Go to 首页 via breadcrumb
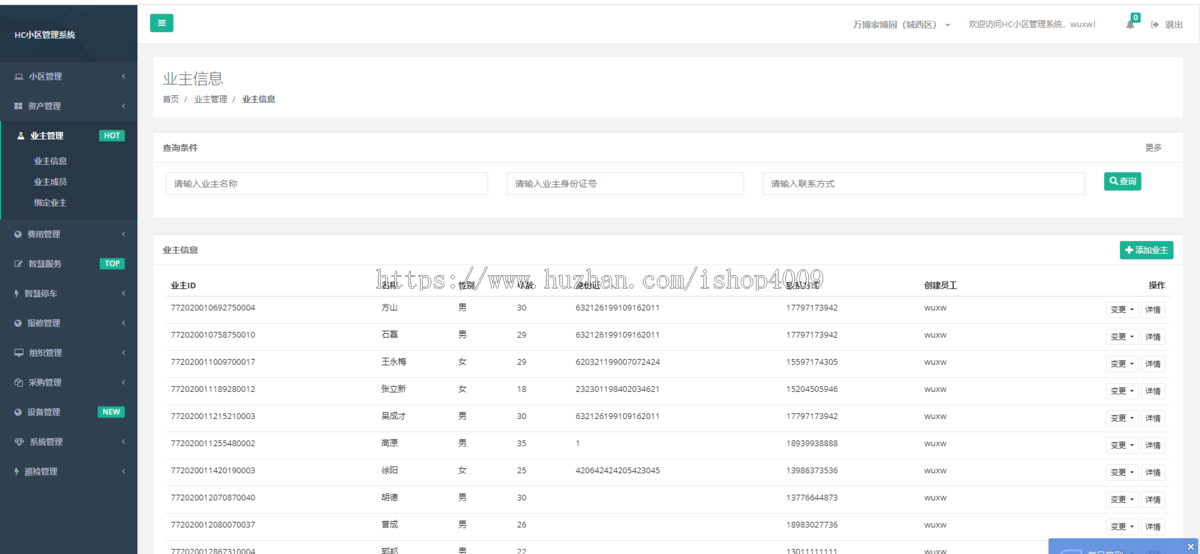Viewport: 1200px width, 554px height. coord(171,100)
